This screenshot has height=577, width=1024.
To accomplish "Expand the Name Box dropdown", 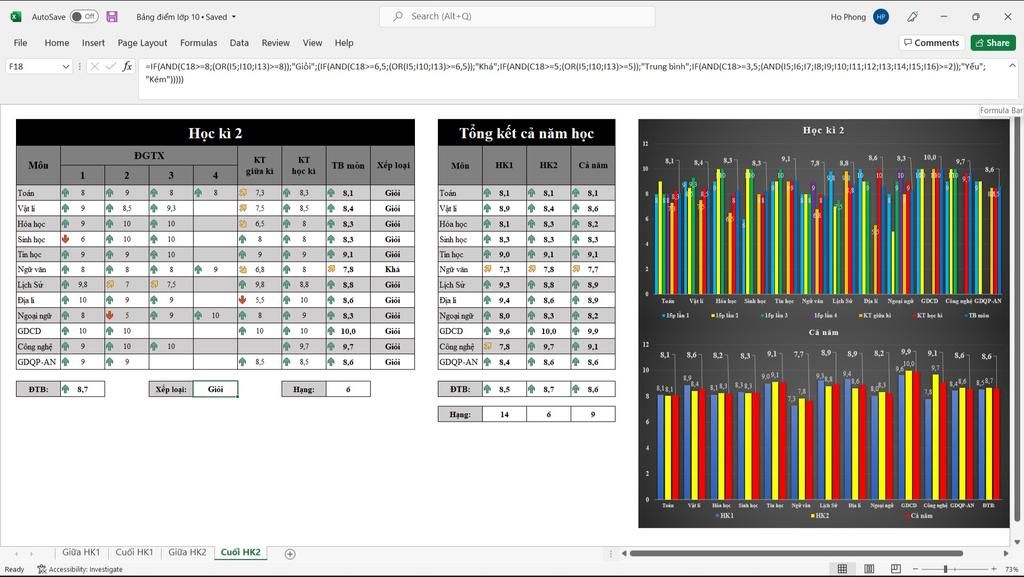I will pos(65,67).
